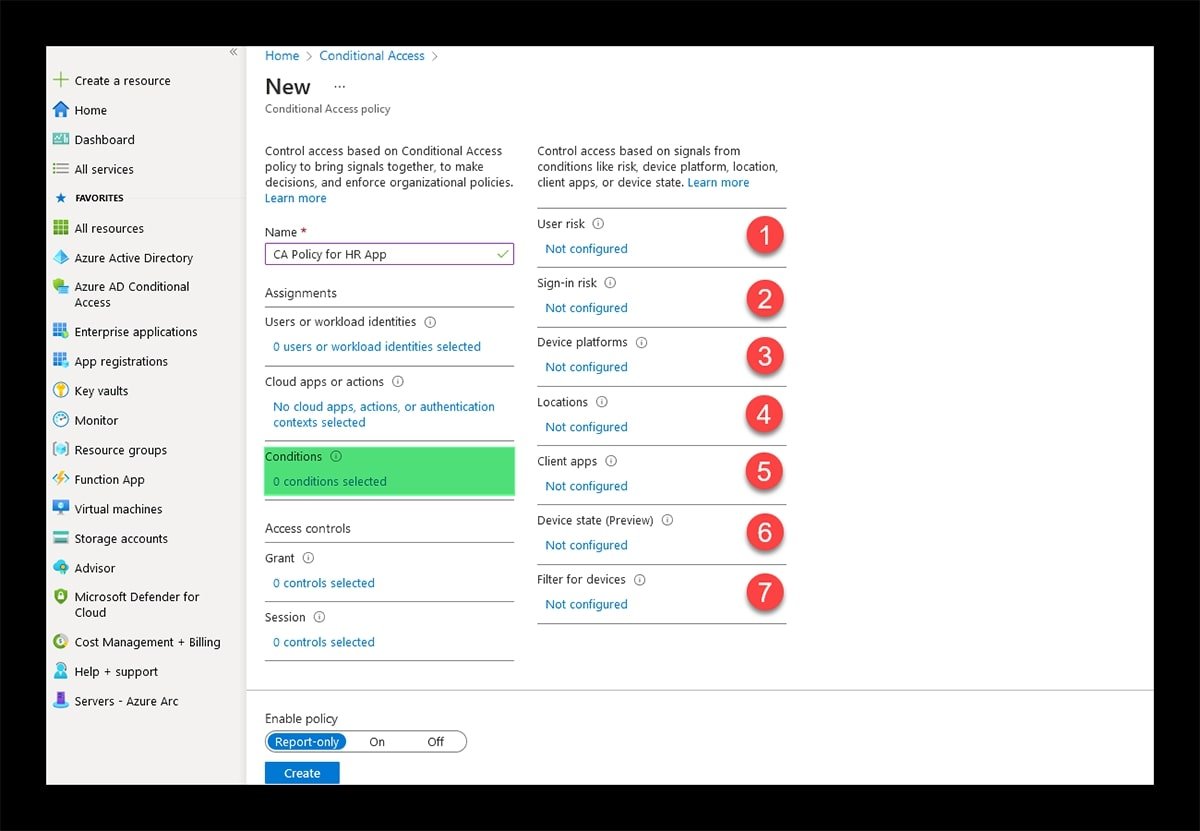Select Report-only policy mode

(x=308, y=742)
